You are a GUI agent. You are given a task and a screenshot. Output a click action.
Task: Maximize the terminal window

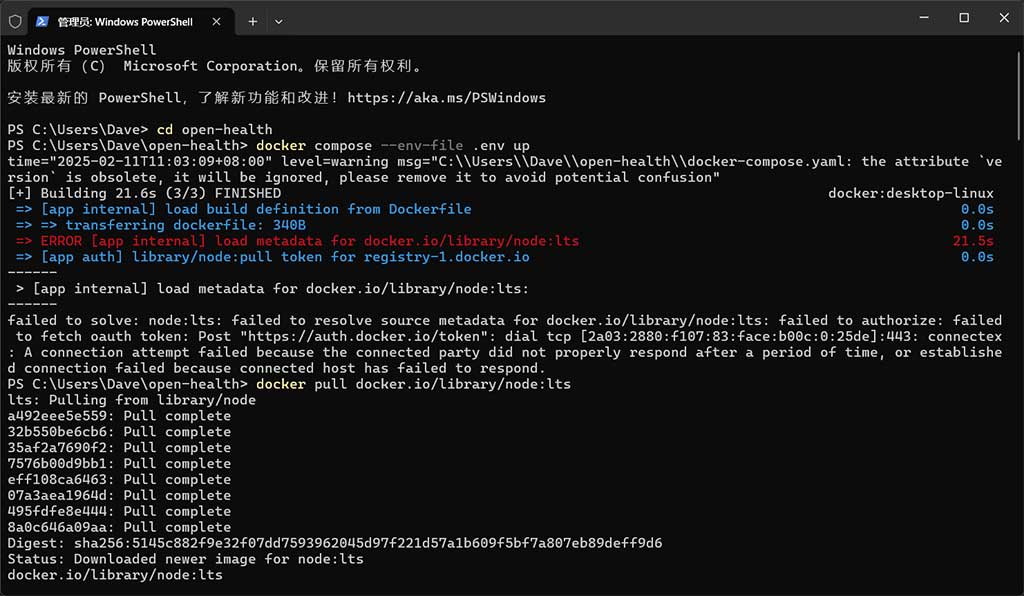[964, 18]
